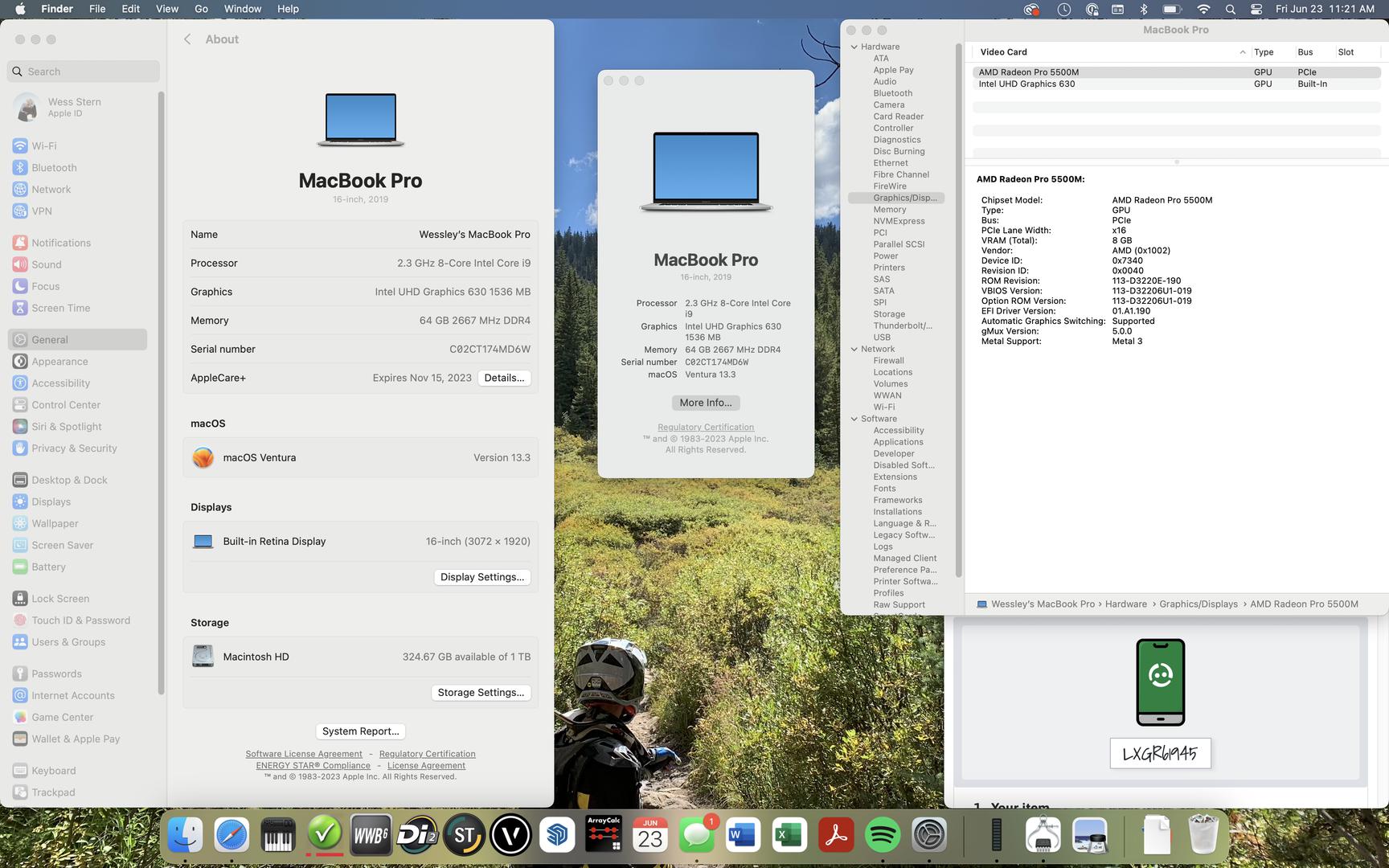Open the Window menu

pos(242,9)
